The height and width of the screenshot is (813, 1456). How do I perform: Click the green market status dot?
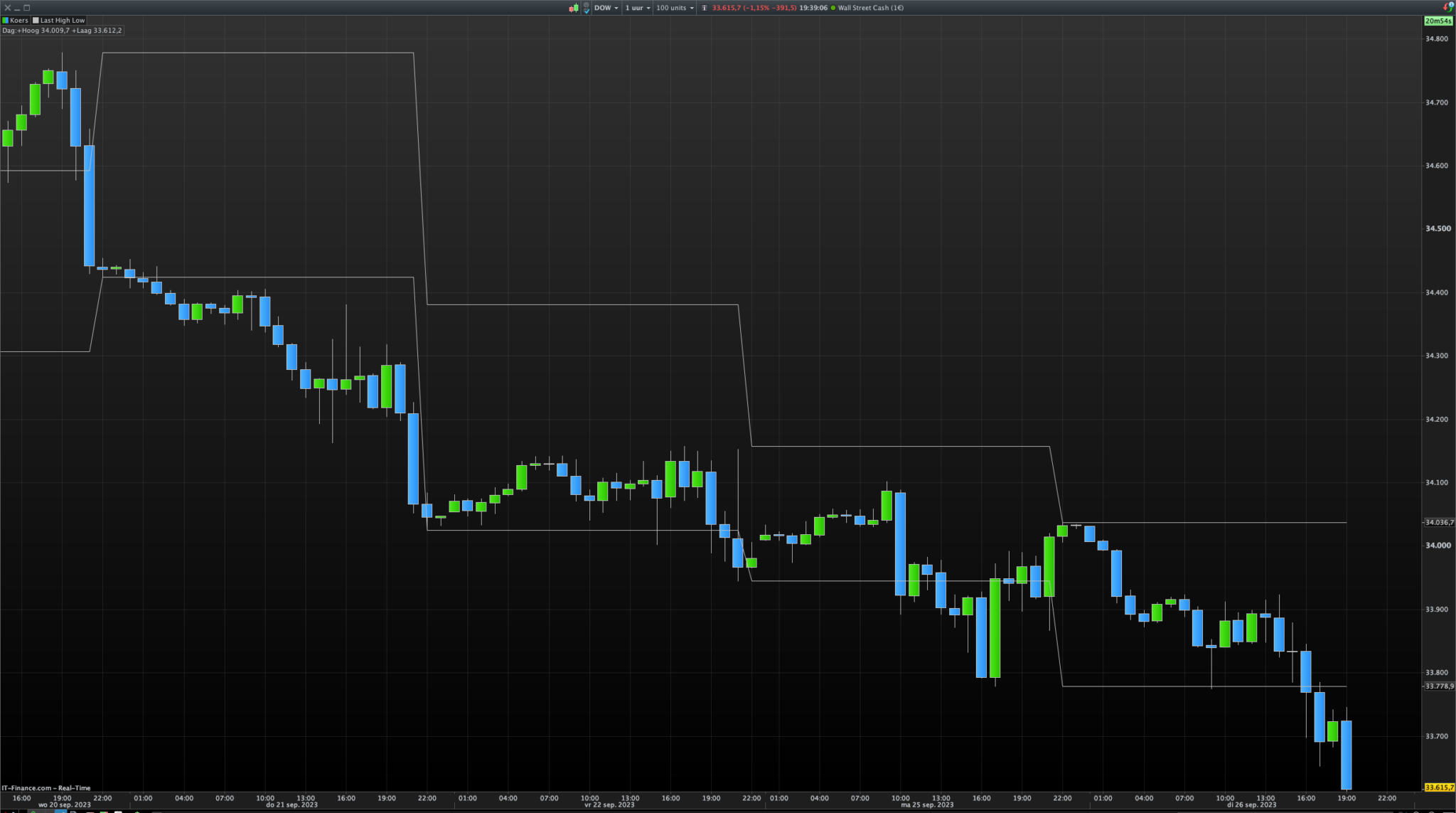(x=833, y=8)
